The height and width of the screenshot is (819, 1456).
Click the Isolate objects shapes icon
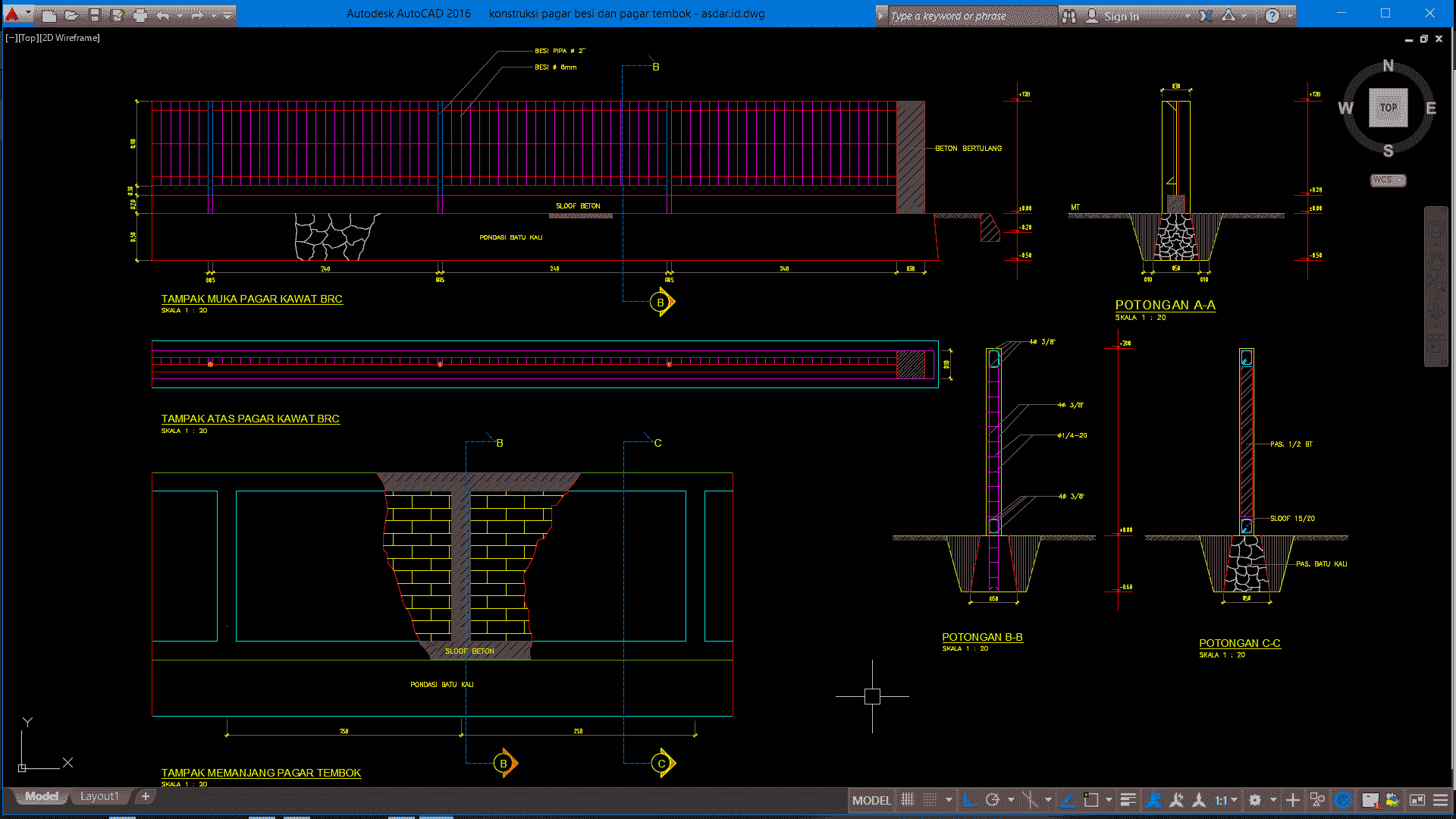1317,800
